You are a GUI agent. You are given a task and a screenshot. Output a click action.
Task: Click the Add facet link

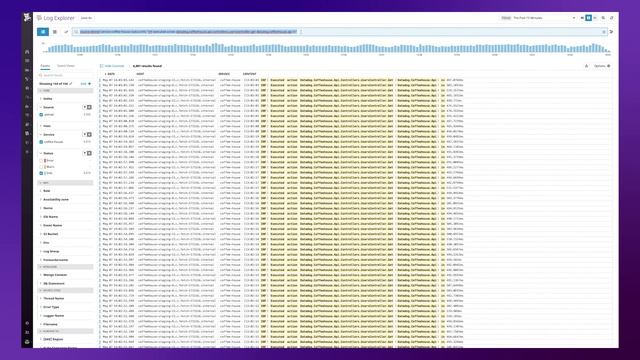click(86, 84)
